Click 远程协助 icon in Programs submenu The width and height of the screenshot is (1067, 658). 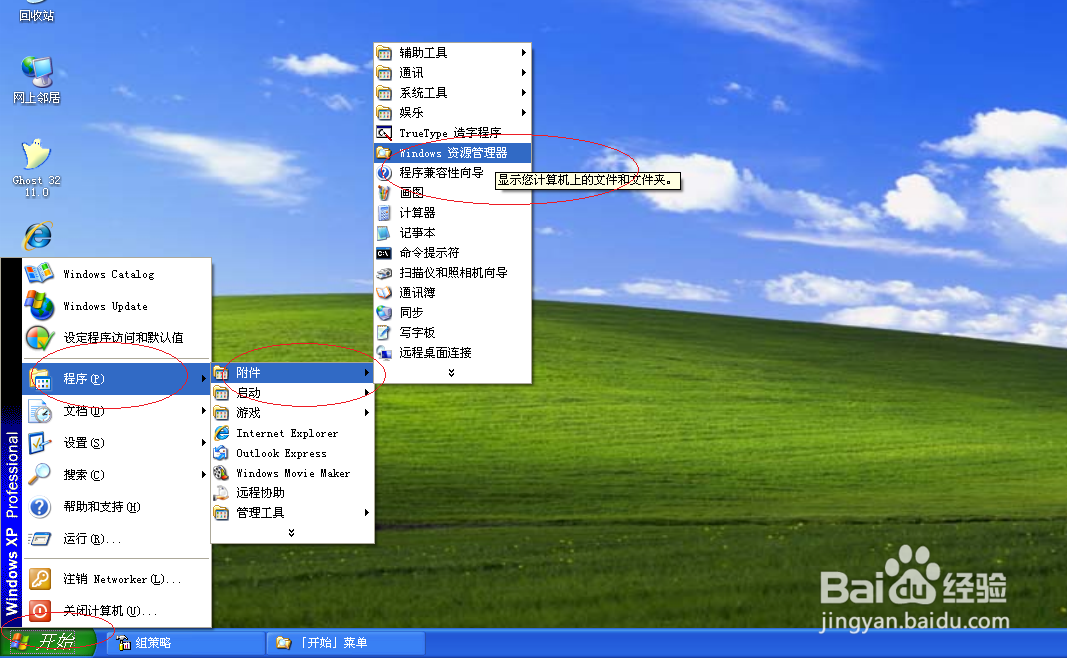[221, 493]
